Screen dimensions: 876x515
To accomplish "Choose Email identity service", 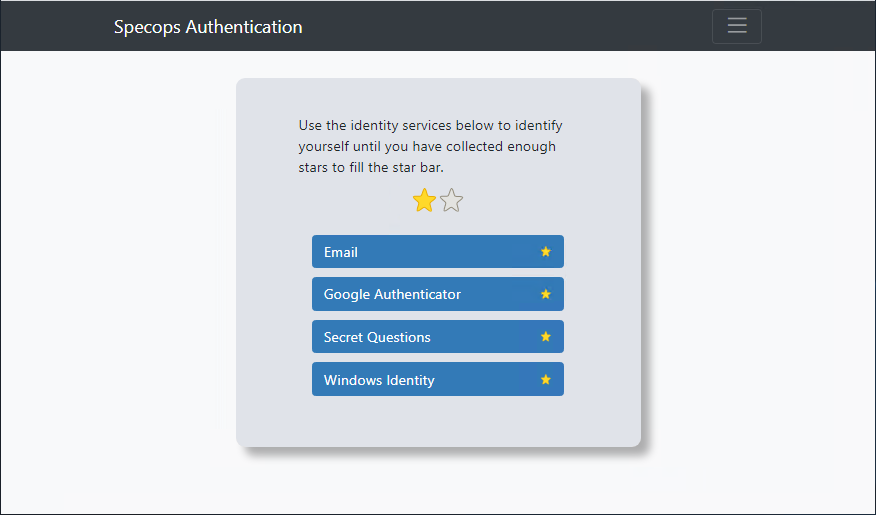I will pyautogui.click(x=437, y=251).
